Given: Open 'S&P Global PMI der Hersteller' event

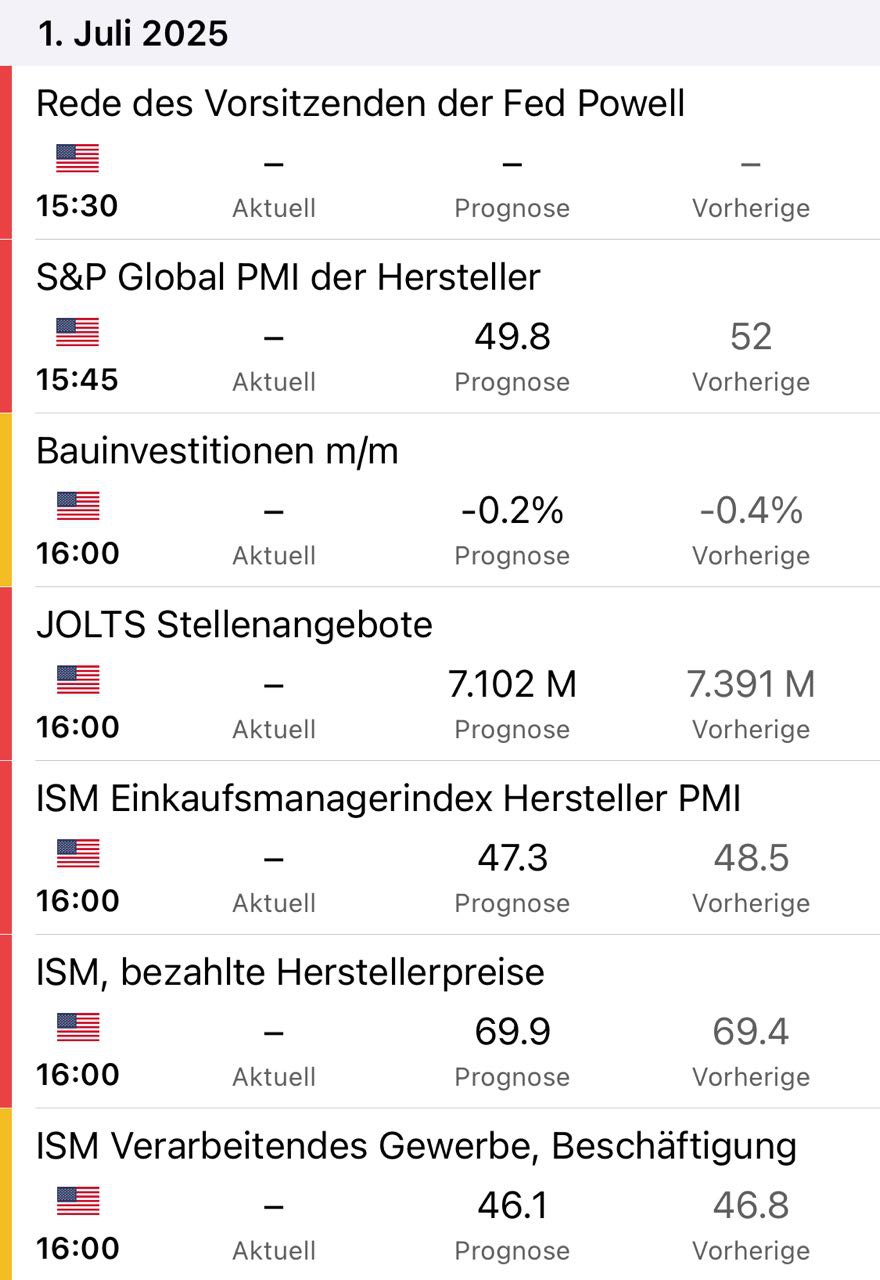Looking at the screenshot, I should coord(288,277).
